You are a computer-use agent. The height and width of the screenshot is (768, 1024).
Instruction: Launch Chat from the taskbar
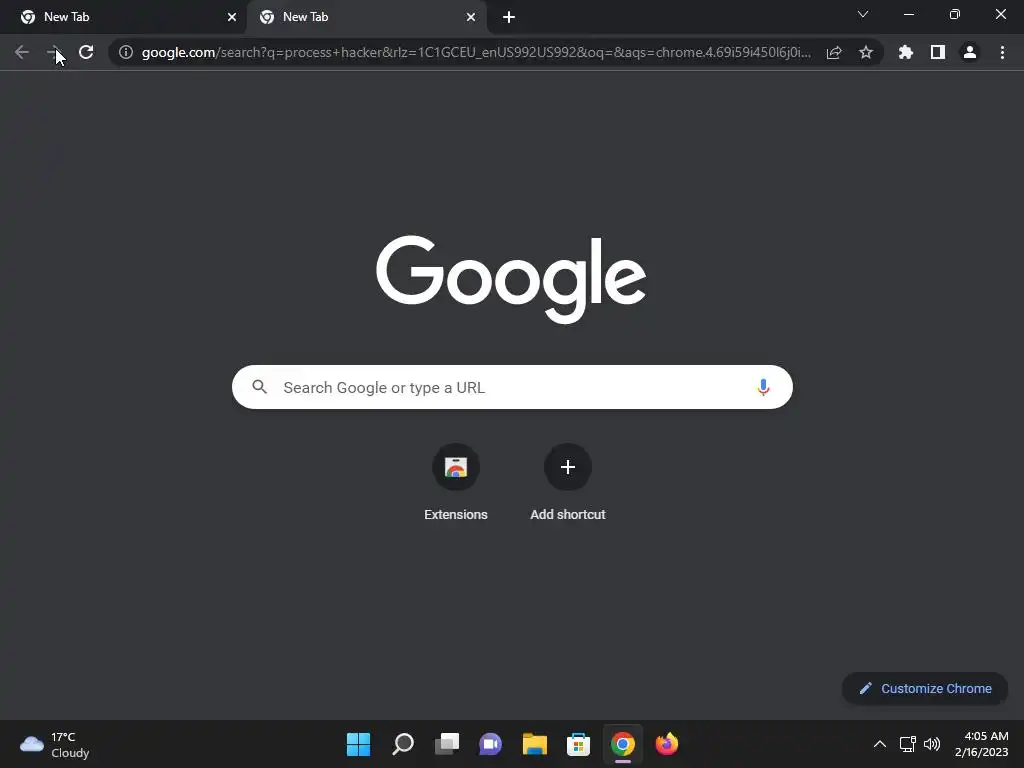pos(490,744)
